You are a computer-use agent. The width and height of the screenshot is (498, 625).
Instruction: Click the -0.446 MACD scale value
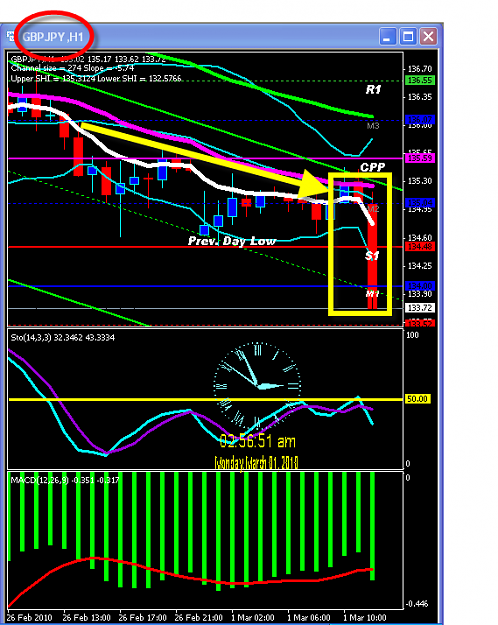(x=417, y=604)
